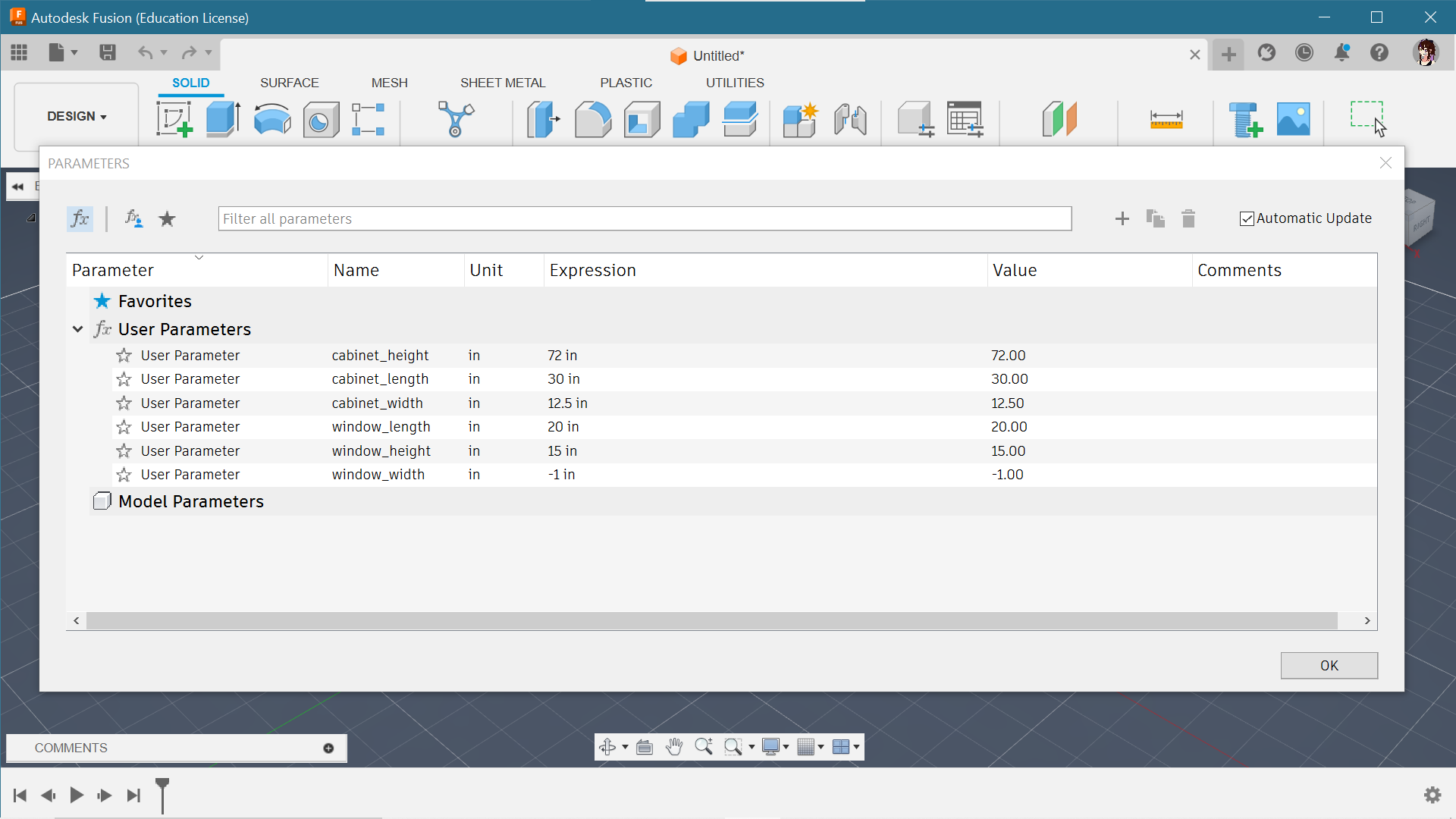
Task: Favorite the cabinet_length parameter star
Action: (x=124, y=379)
